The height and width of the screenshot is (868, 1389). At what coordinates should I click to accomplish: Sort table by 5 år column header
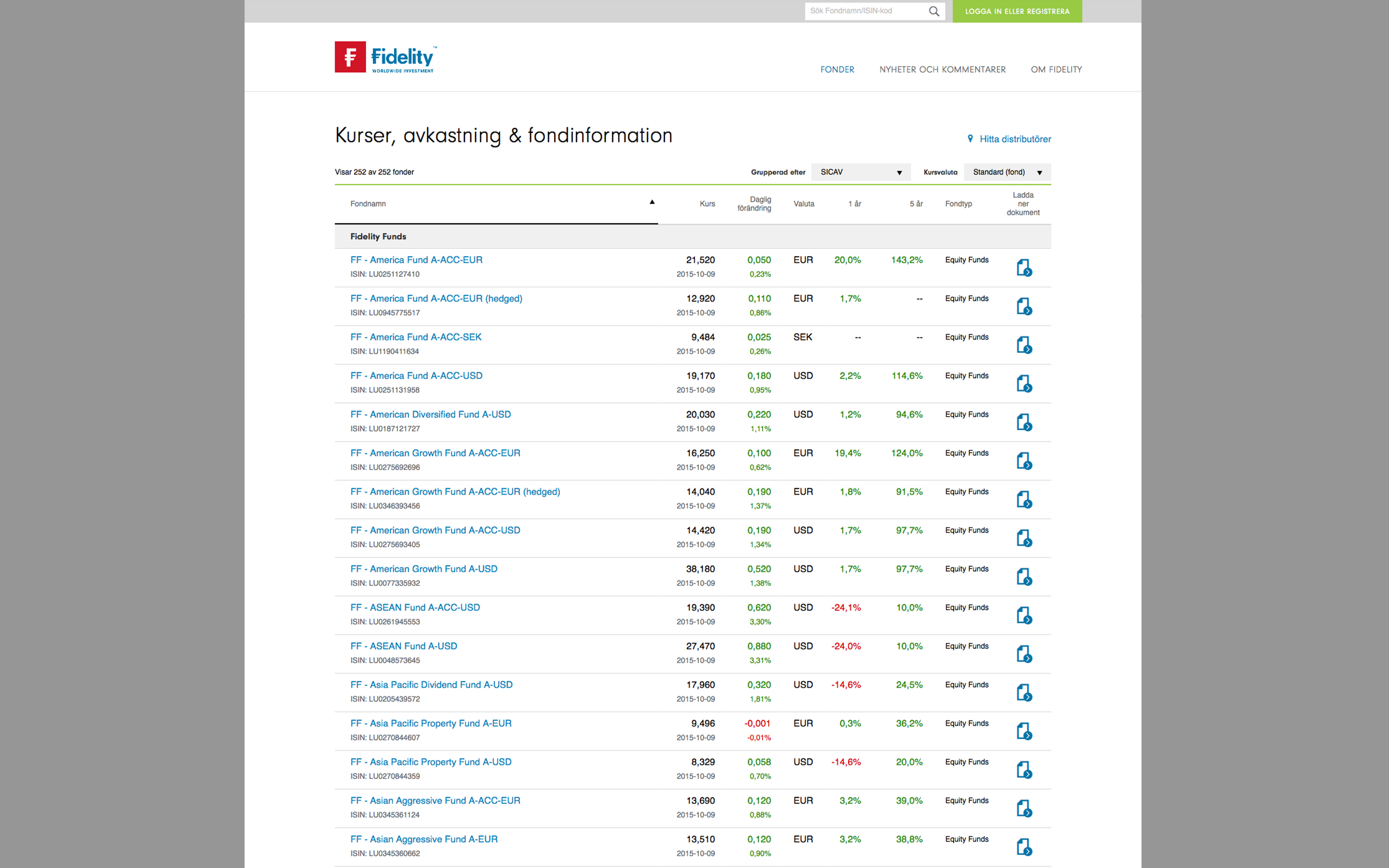click(916, 204)
